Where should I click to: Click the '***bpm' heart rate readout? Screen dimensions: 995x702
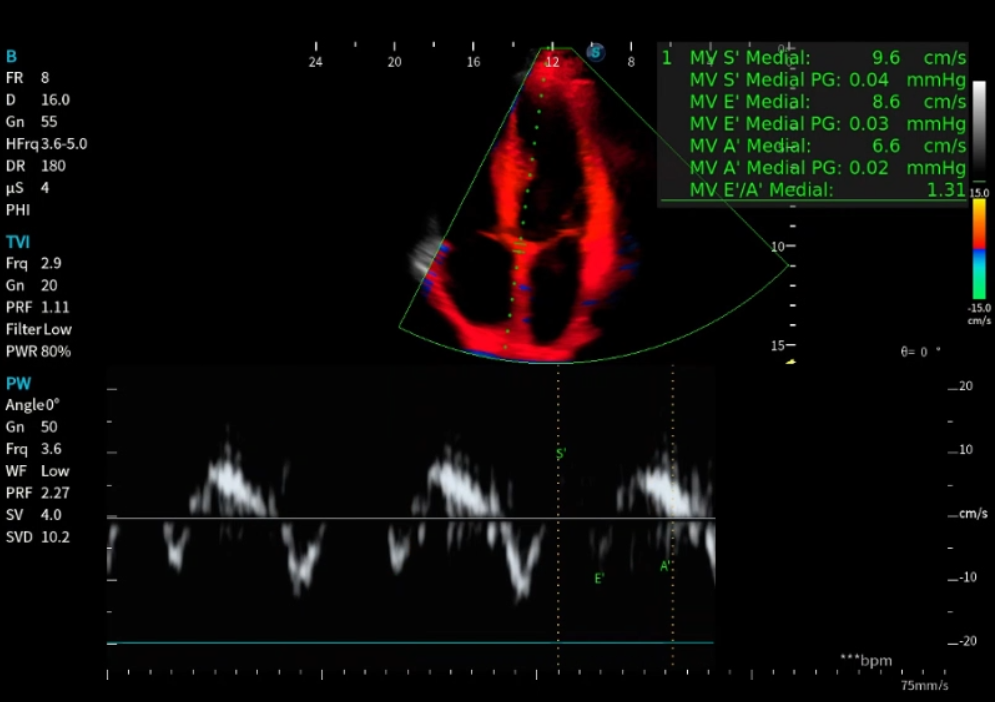[866, 660]
